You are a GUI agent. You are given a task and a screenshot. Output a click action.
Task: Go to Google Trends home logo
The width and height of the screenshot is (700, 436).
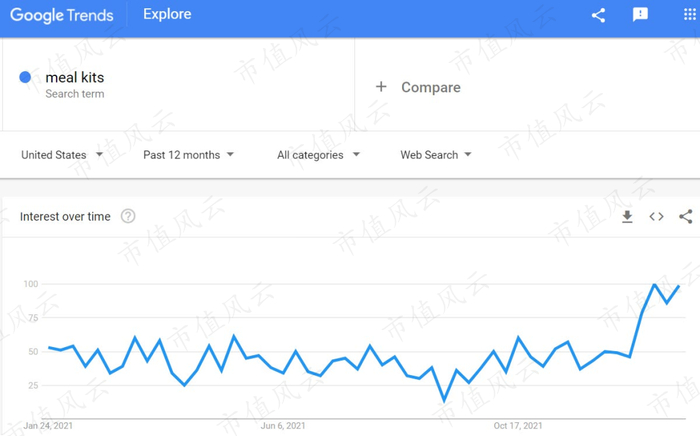tap(62, 15)
